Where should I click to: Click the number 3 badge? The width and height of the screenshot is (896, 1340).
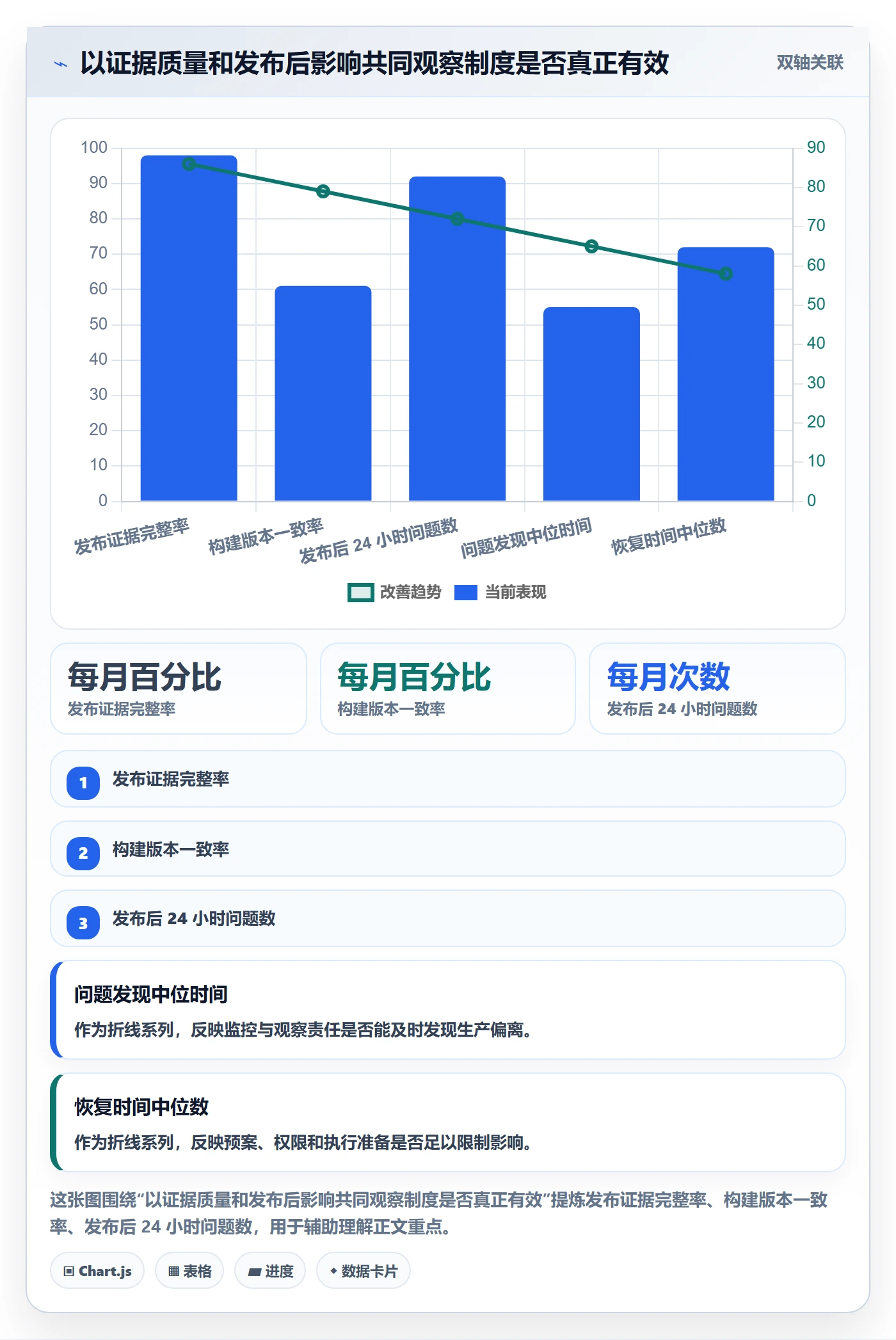(83, 923)
